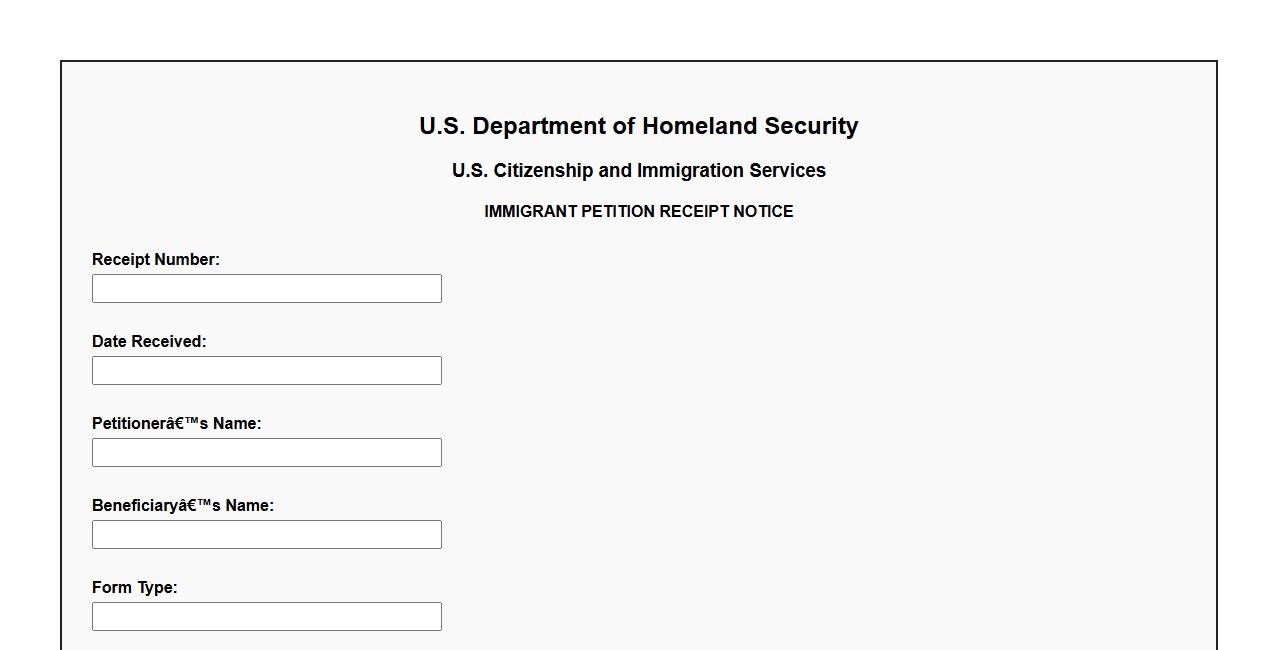Image resolution: width=1278 pixels, height=650 pixels.
Task: Select the Petitioner's Name input field
Action: [266, 453]
